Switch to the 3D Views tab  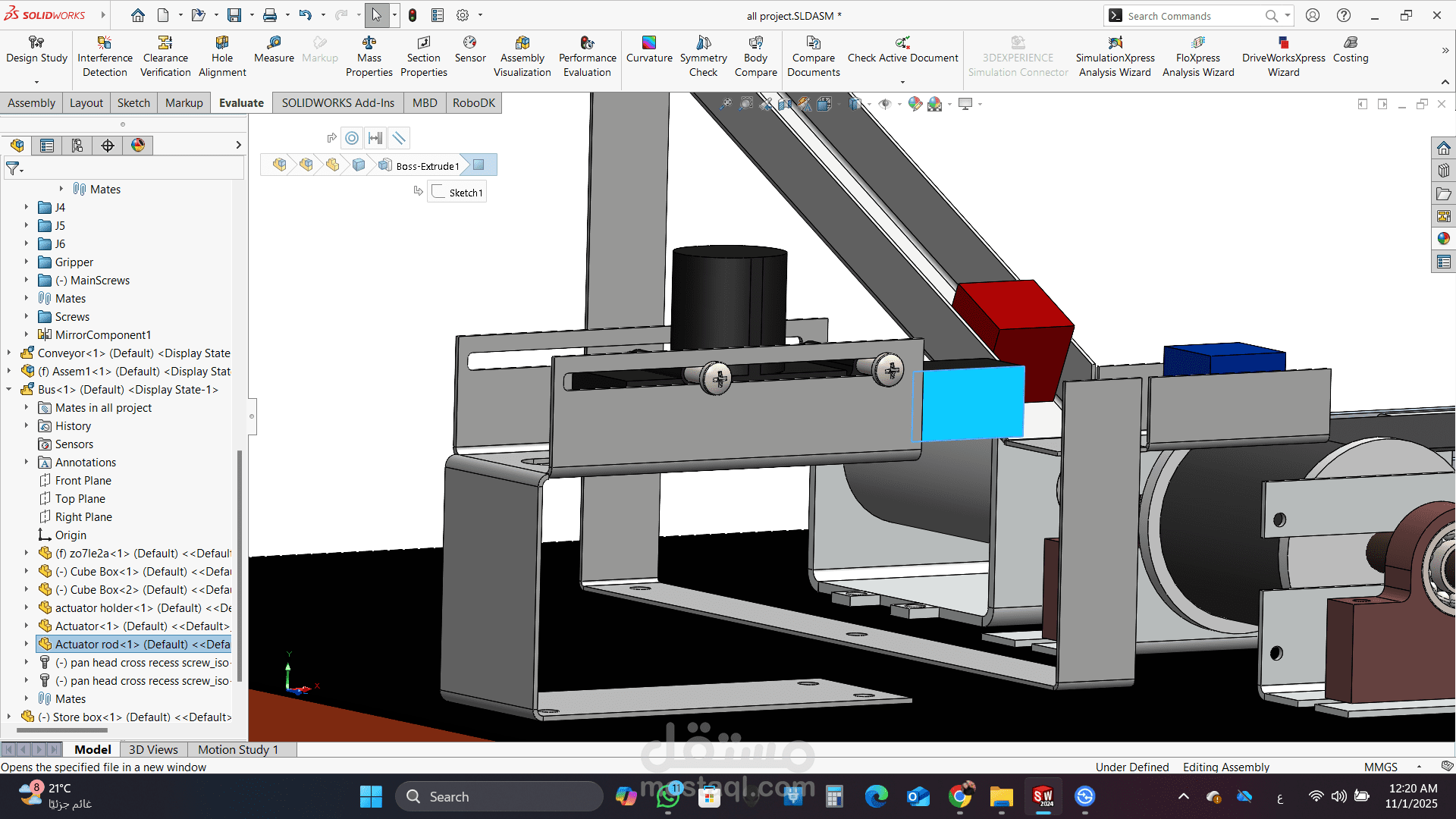click(153, 749)
